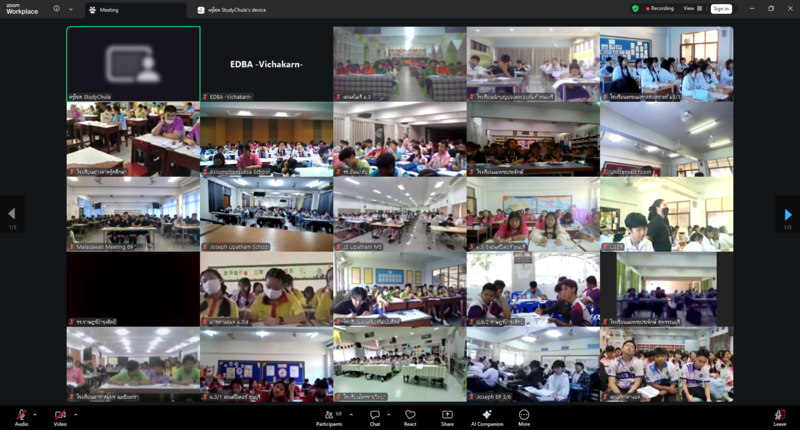Select the Joseph Upatham School video tile
This screenshot has width=800, height=430.
[266, 214]
